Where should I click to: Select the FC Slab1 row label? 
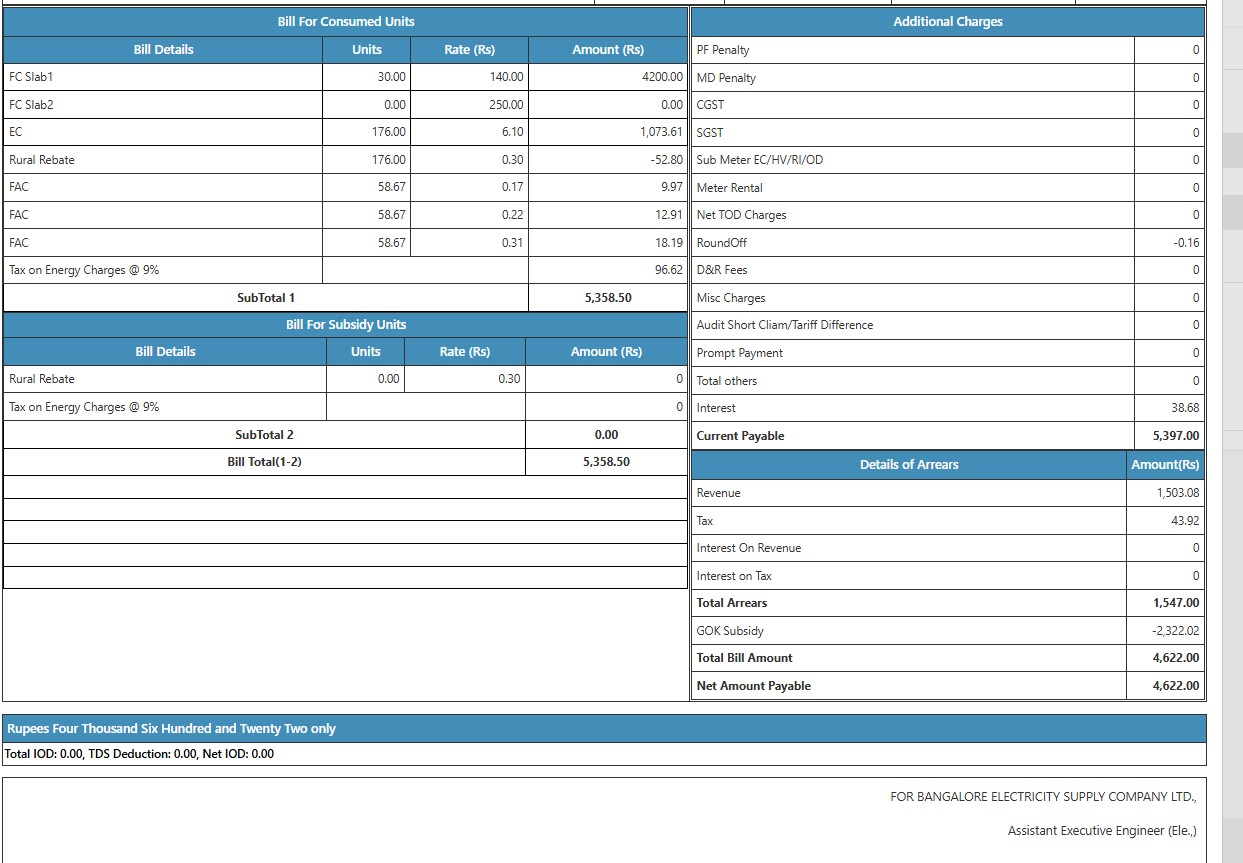30,77
